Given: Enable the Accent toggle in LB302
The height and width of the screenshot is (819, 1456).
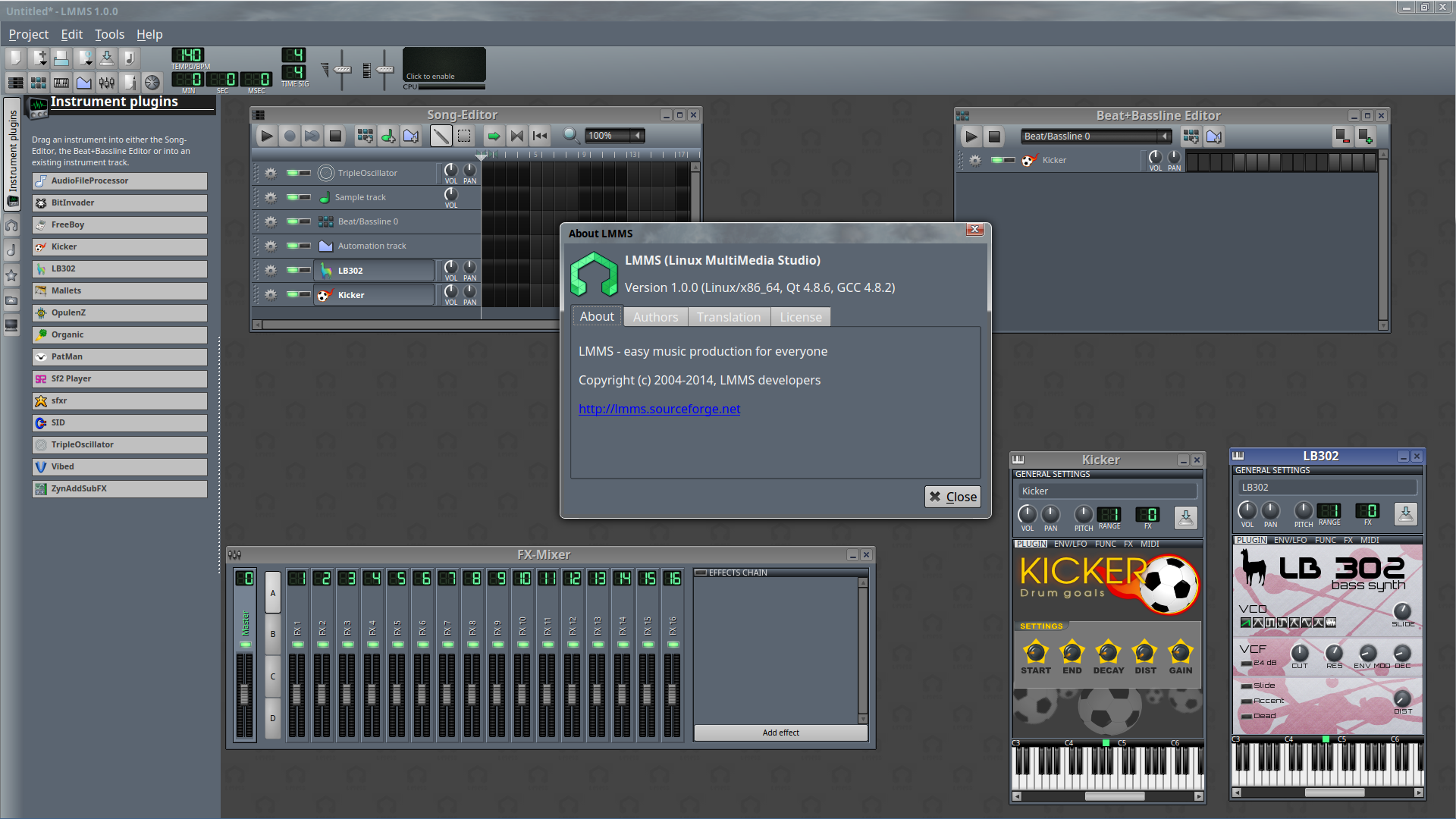Looking at the screenshot, I should (1246, 701).
